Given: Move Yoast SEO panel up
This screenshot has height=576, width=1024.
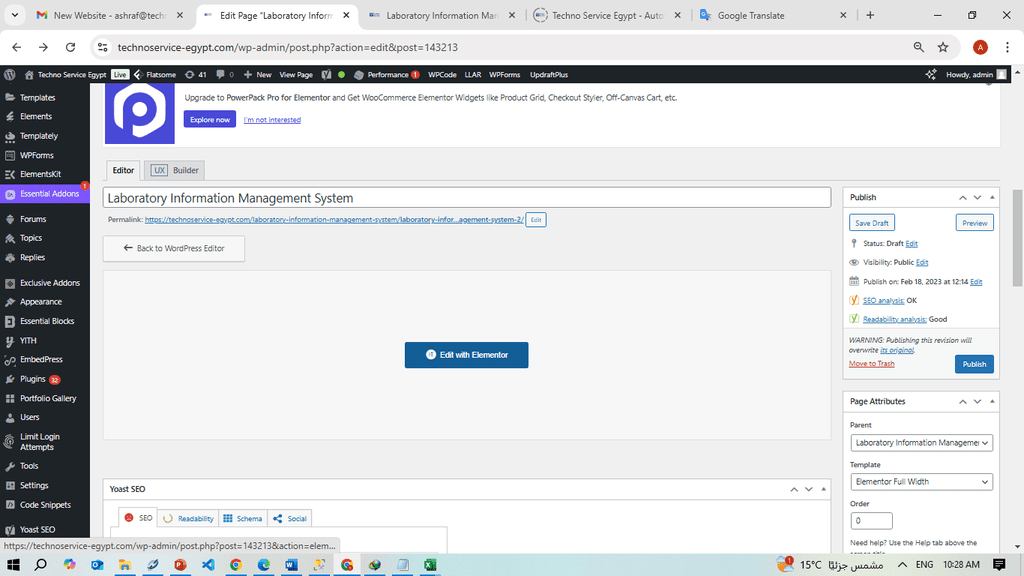Looking at the screenshot, I should click(794, 489).
